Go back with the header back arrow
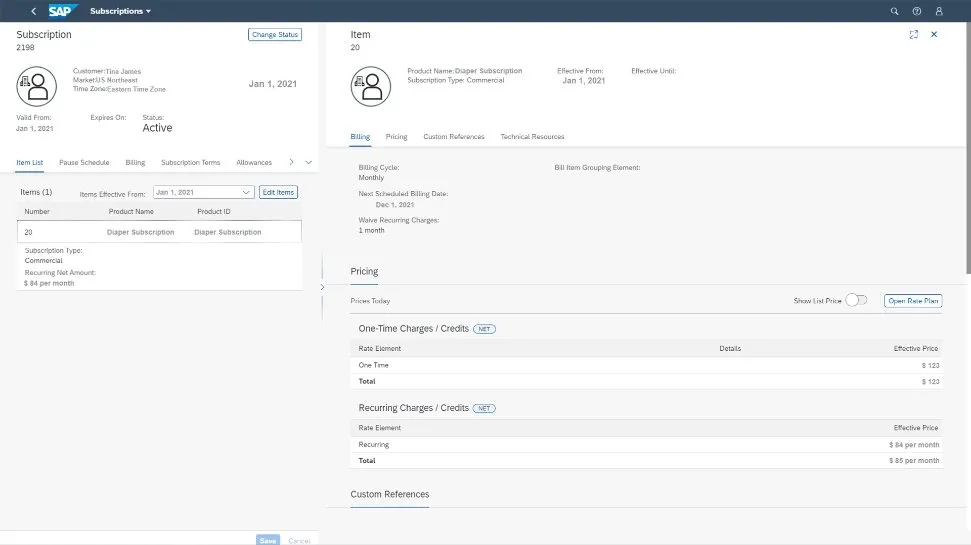The width and height of the screenshot is (971, 545). point(33,11)
